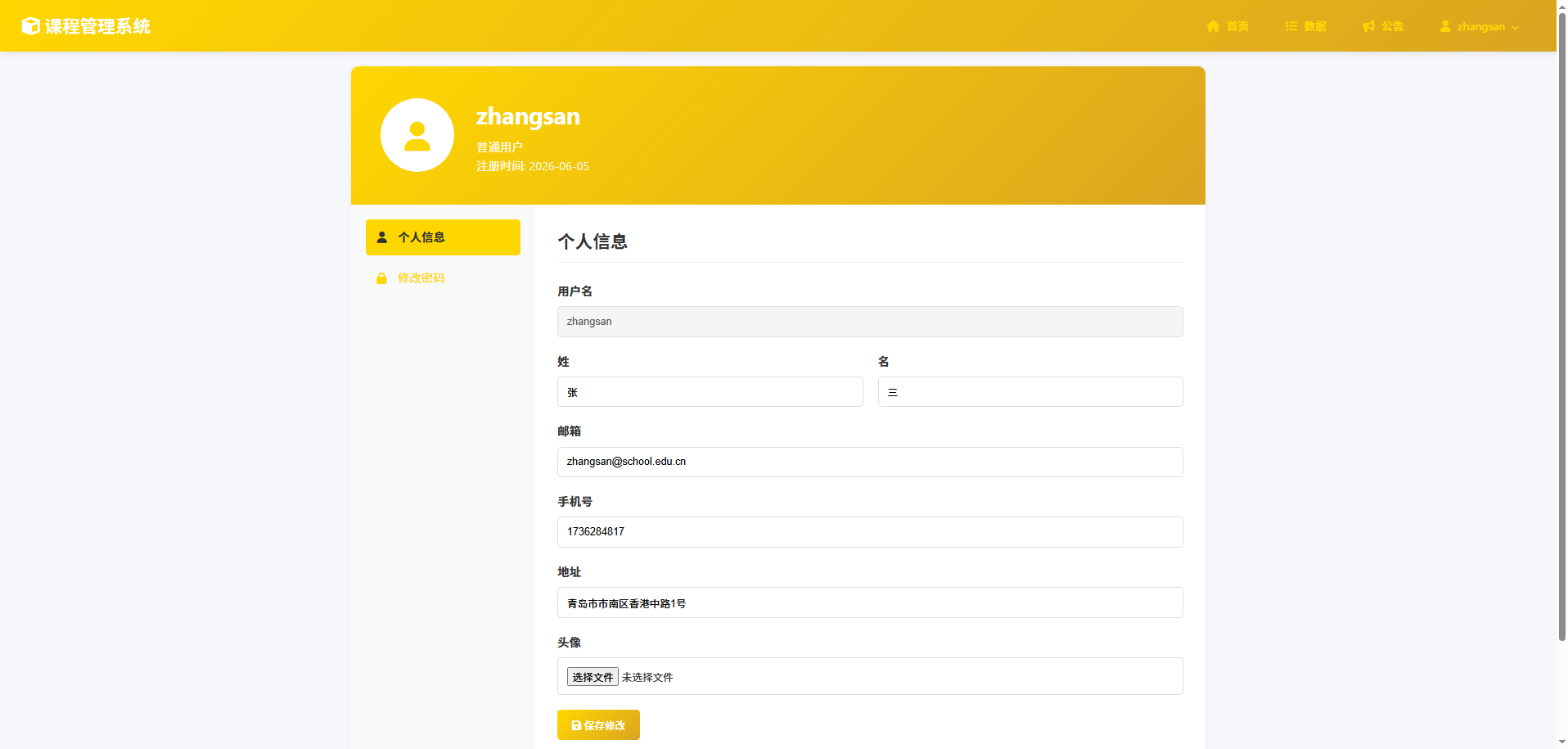Click the 普通用户 role text

click(499, 147)
